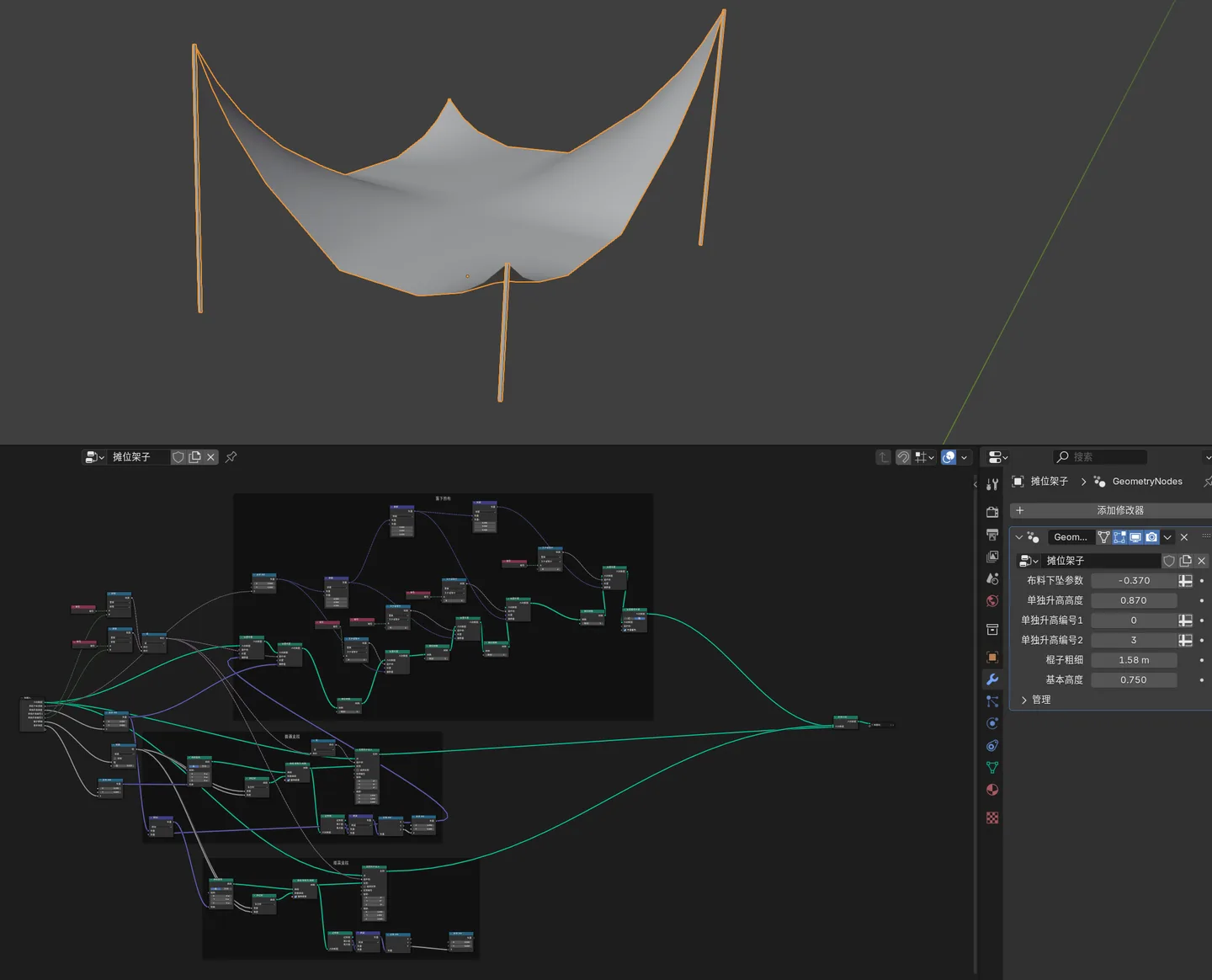The width and height of the screenshot is (1212, 980).
Task: Open the Collection properties tab
Action: point(992,629)
